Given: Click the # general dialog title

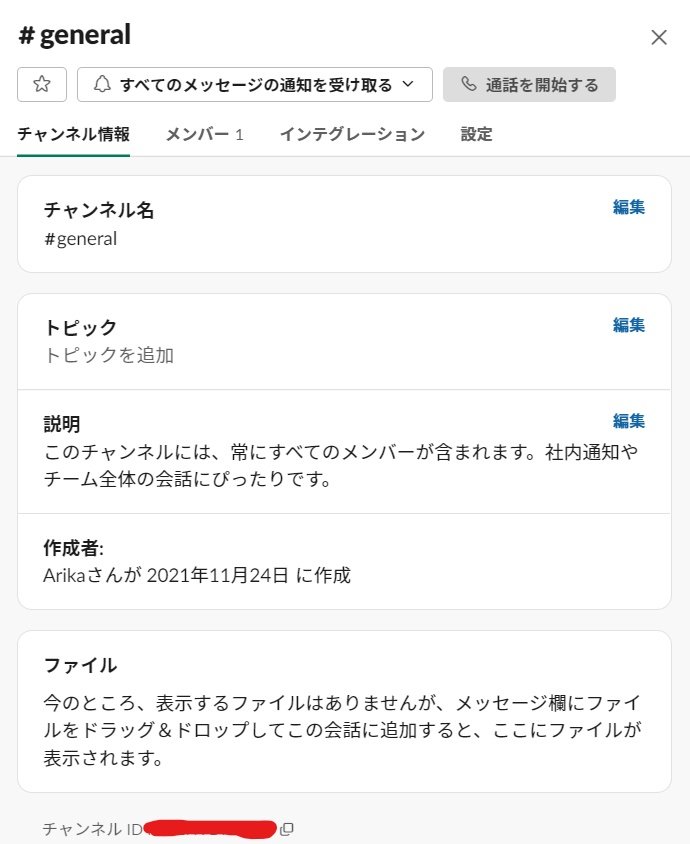Looking at the screenshot, I should tap(75, 35).
